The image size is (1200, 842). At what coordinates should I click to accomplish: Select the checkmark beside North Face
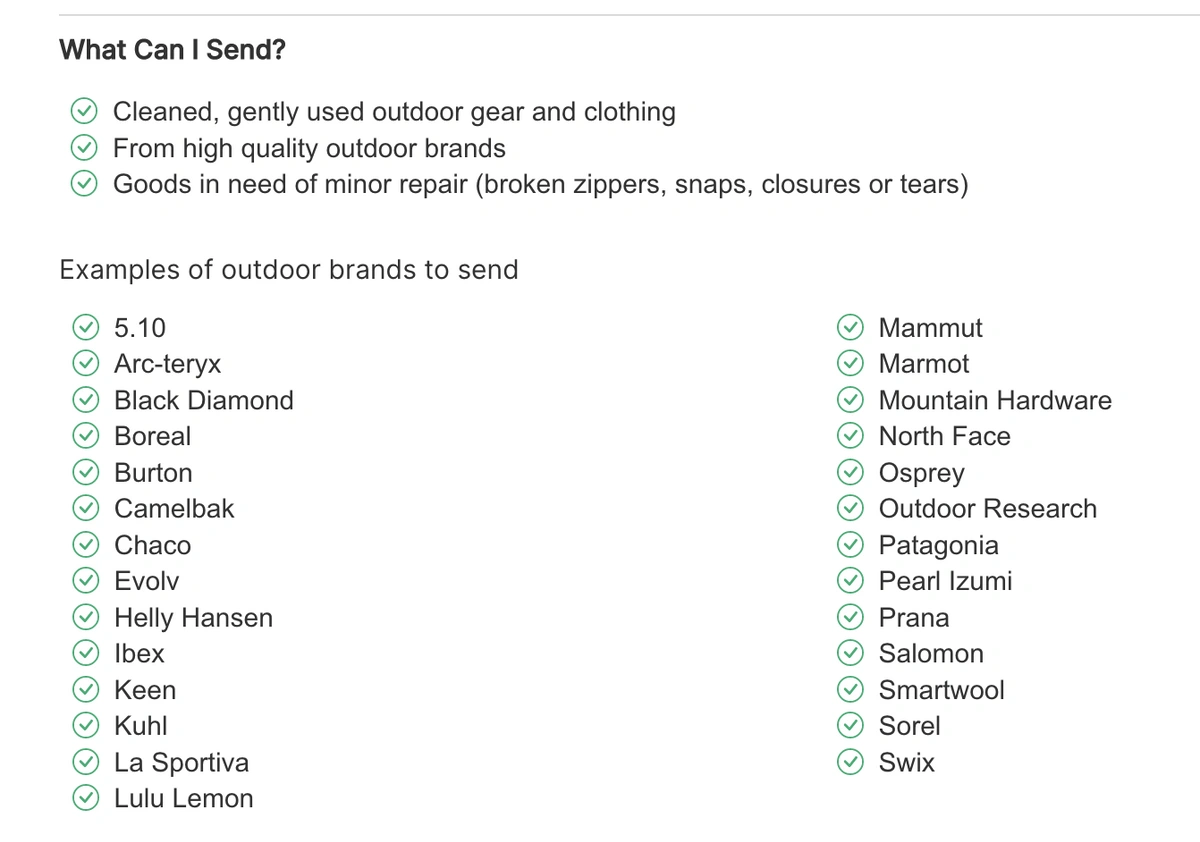(x=851, y=436)
